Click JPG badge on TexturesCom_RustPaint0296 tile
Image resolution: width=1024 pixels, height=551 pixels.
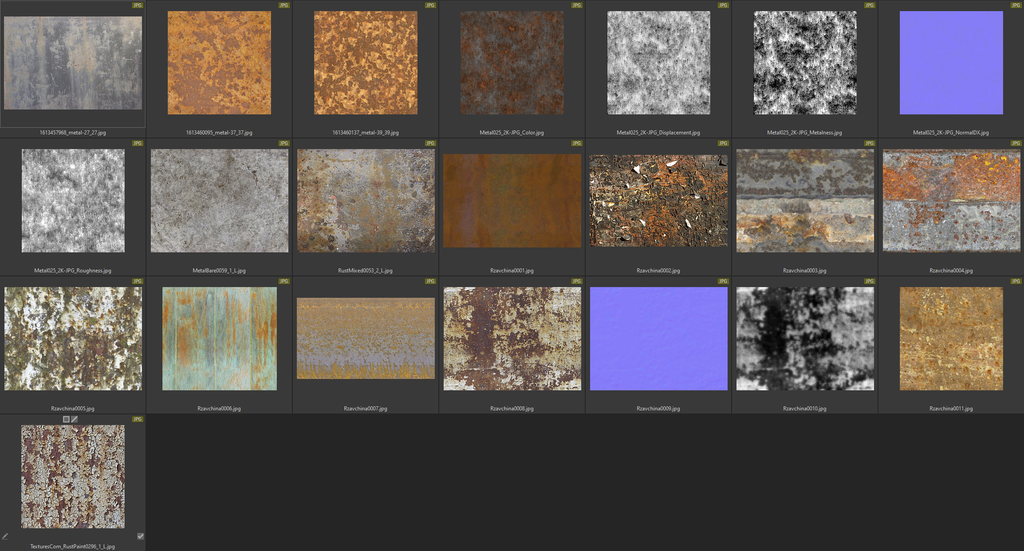pyautogui.click(x=138, y=419)
